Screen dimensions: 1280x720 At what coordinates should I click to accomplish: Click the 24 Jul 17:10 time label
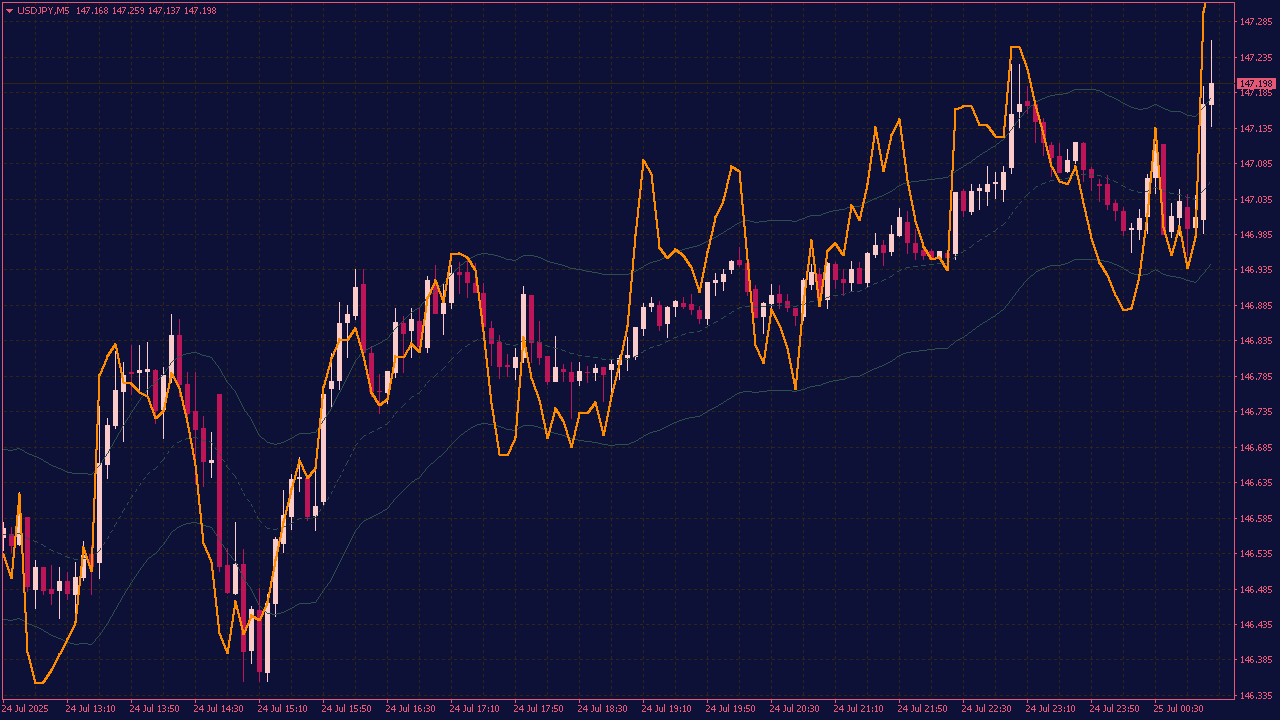474,708
